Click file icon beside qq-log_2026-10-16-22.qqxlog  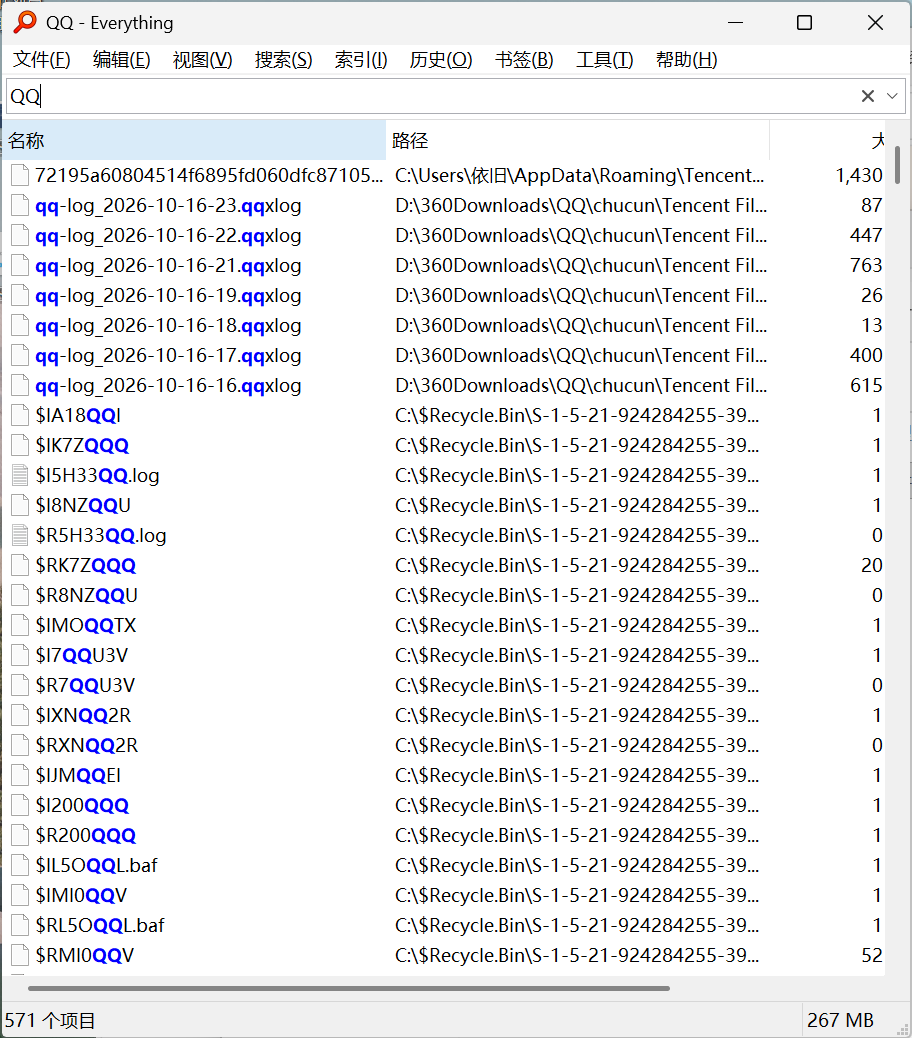tap(21, 236)
